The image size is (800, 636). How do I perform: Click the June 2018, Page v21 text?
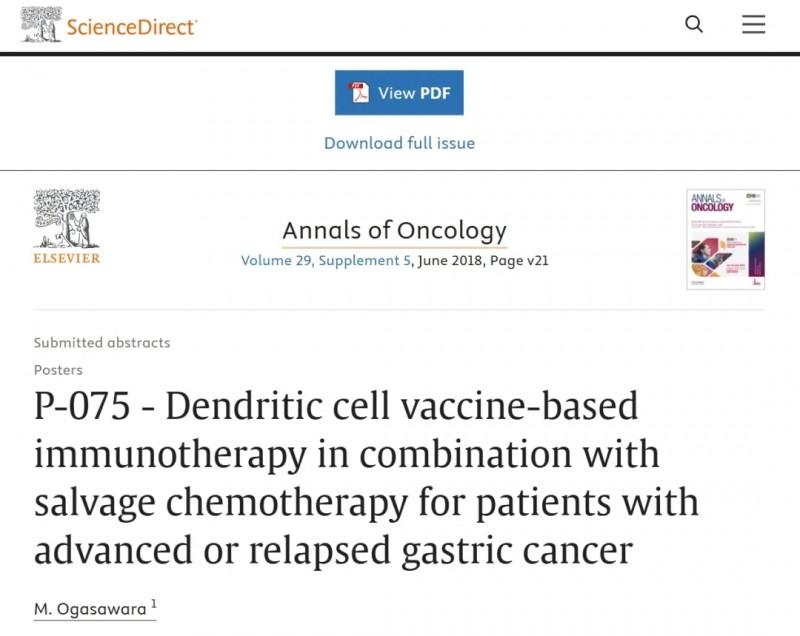pyautogui.click(x=483, y=261)
